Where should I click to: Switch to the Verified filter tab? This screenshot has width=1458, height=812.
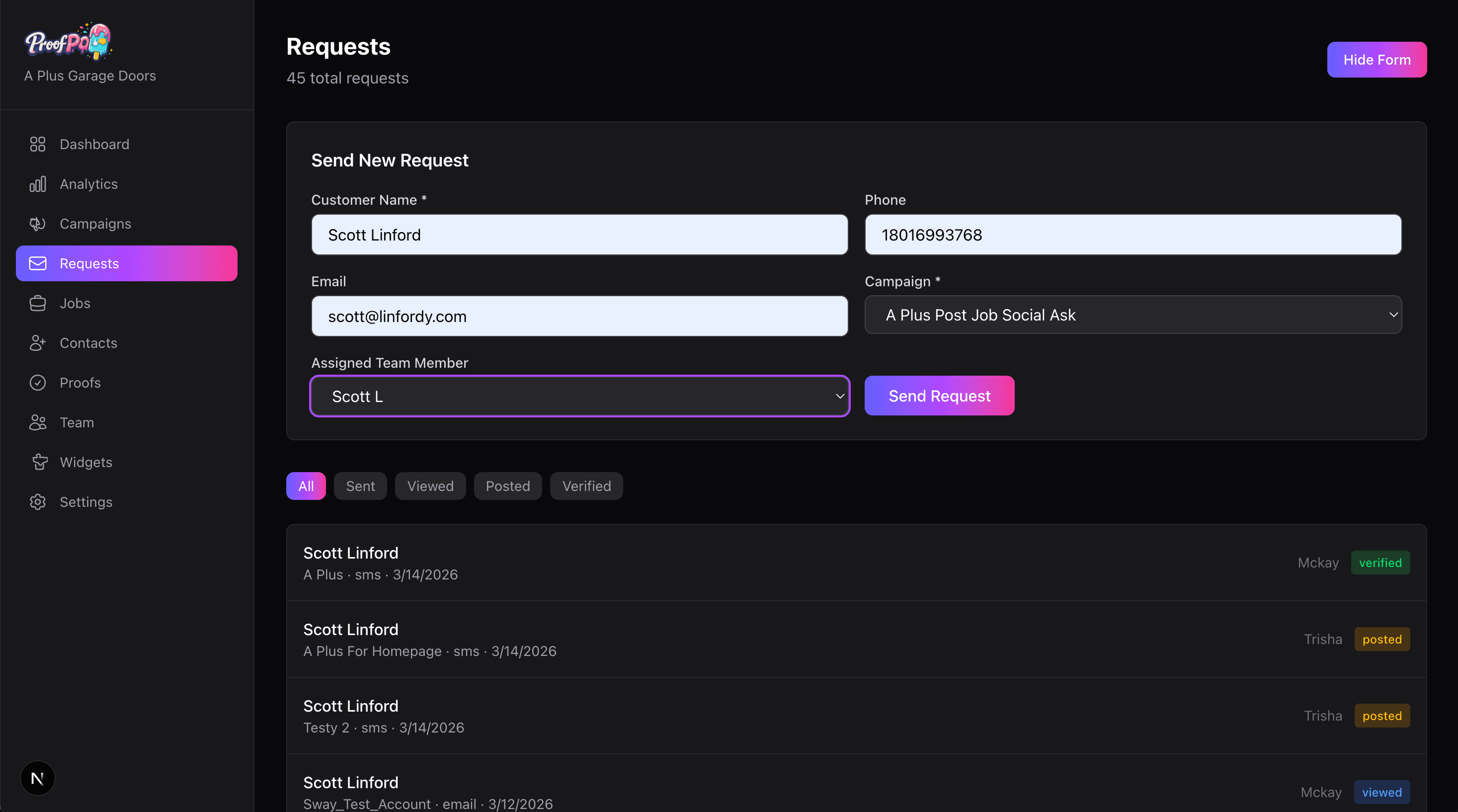(586, 486)
